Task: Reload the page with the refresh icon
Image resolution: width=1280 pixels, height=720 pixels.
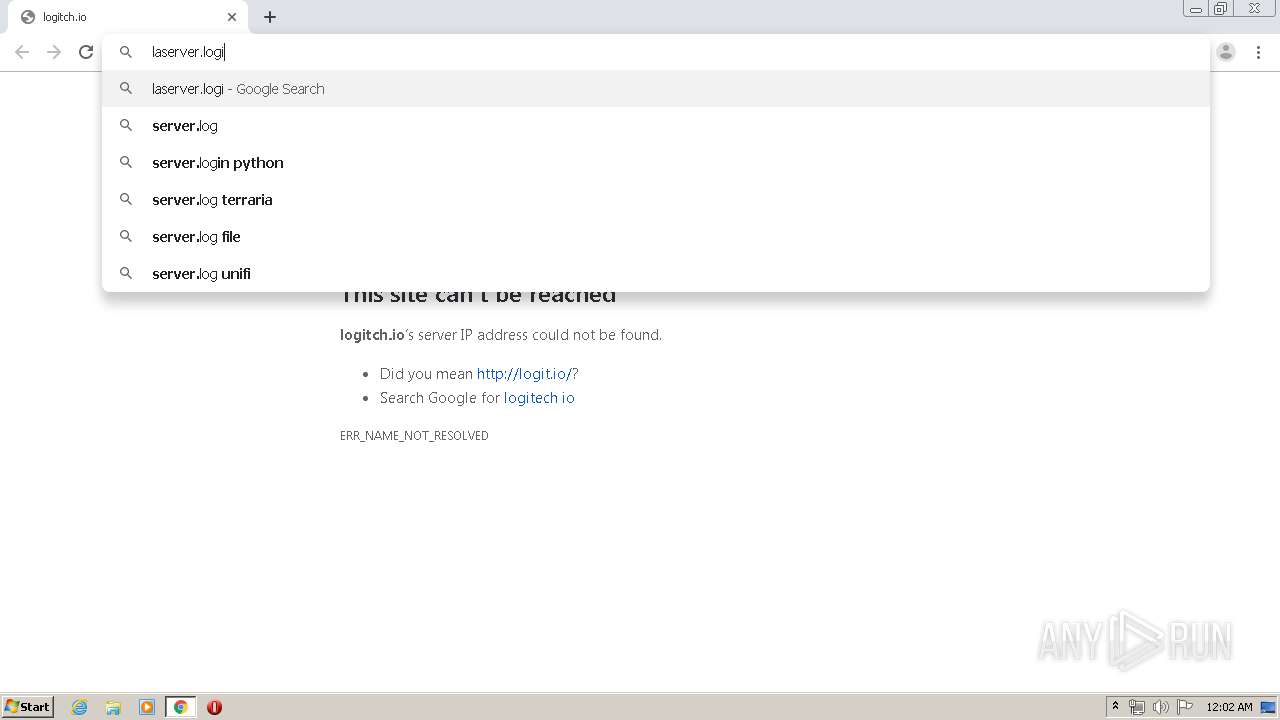Action: click(x=86, y=52)
